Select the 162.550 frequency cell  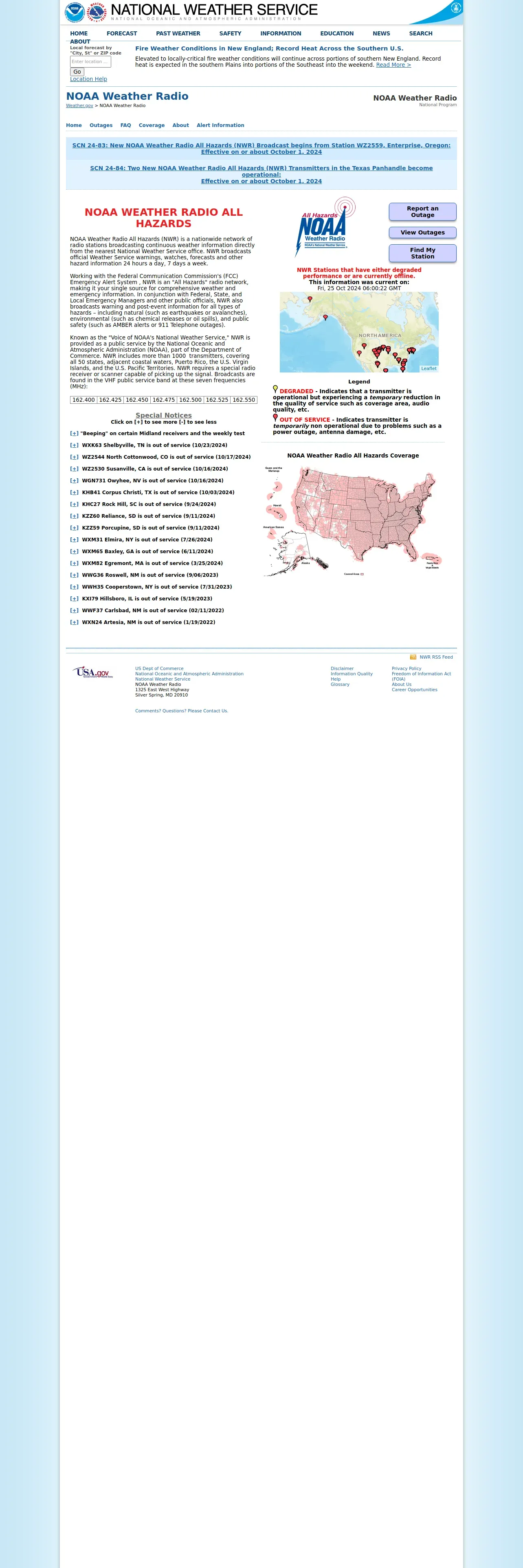pos(244,400)
